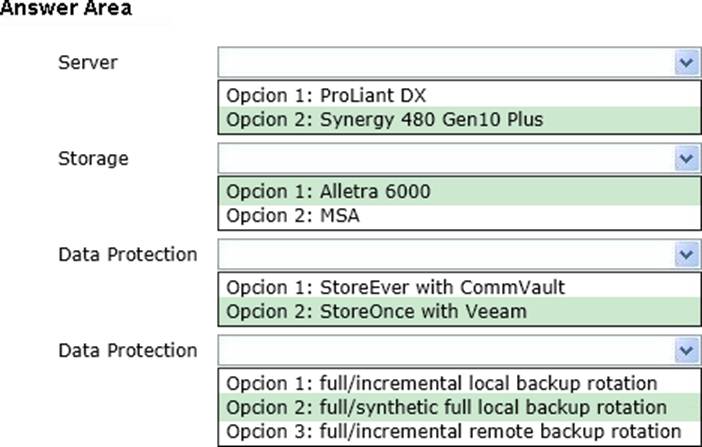702x447 pixels.
Task: Click the Answer Area heading
Action: 66,8
